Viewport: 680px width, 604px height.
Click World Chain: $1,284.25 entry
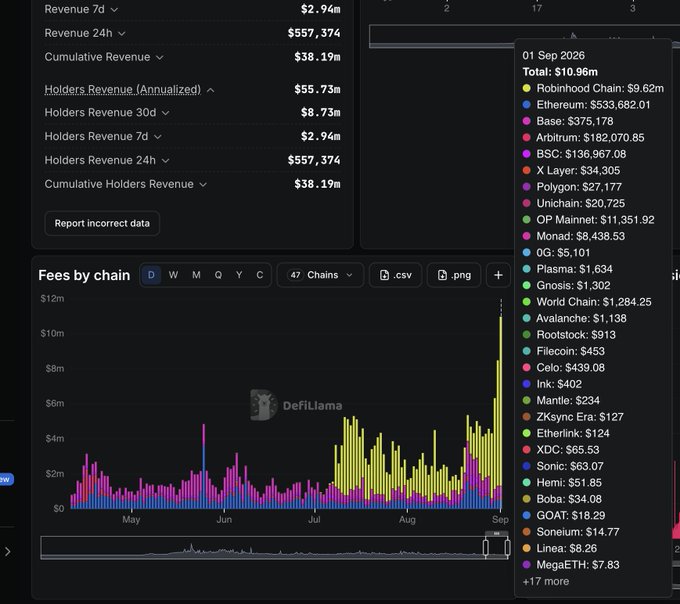pos(587,302)
